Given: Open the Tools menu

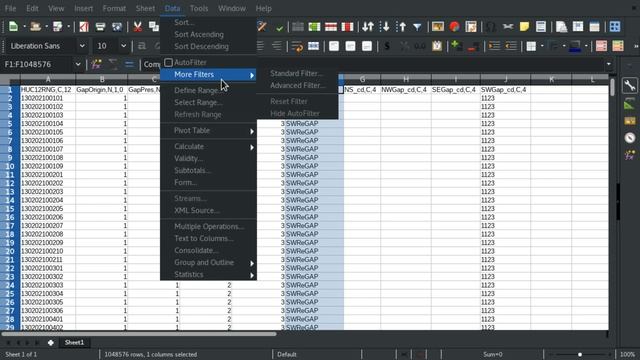Looking at the screenshot, I should pyautogui.click(x=199, y=8).
